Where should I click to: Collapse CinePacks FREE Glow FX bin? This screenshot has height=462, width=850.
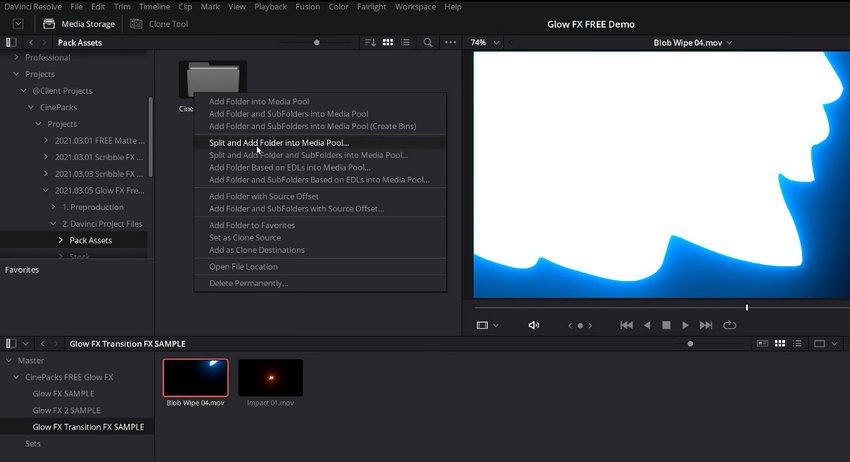coord(16,377)
